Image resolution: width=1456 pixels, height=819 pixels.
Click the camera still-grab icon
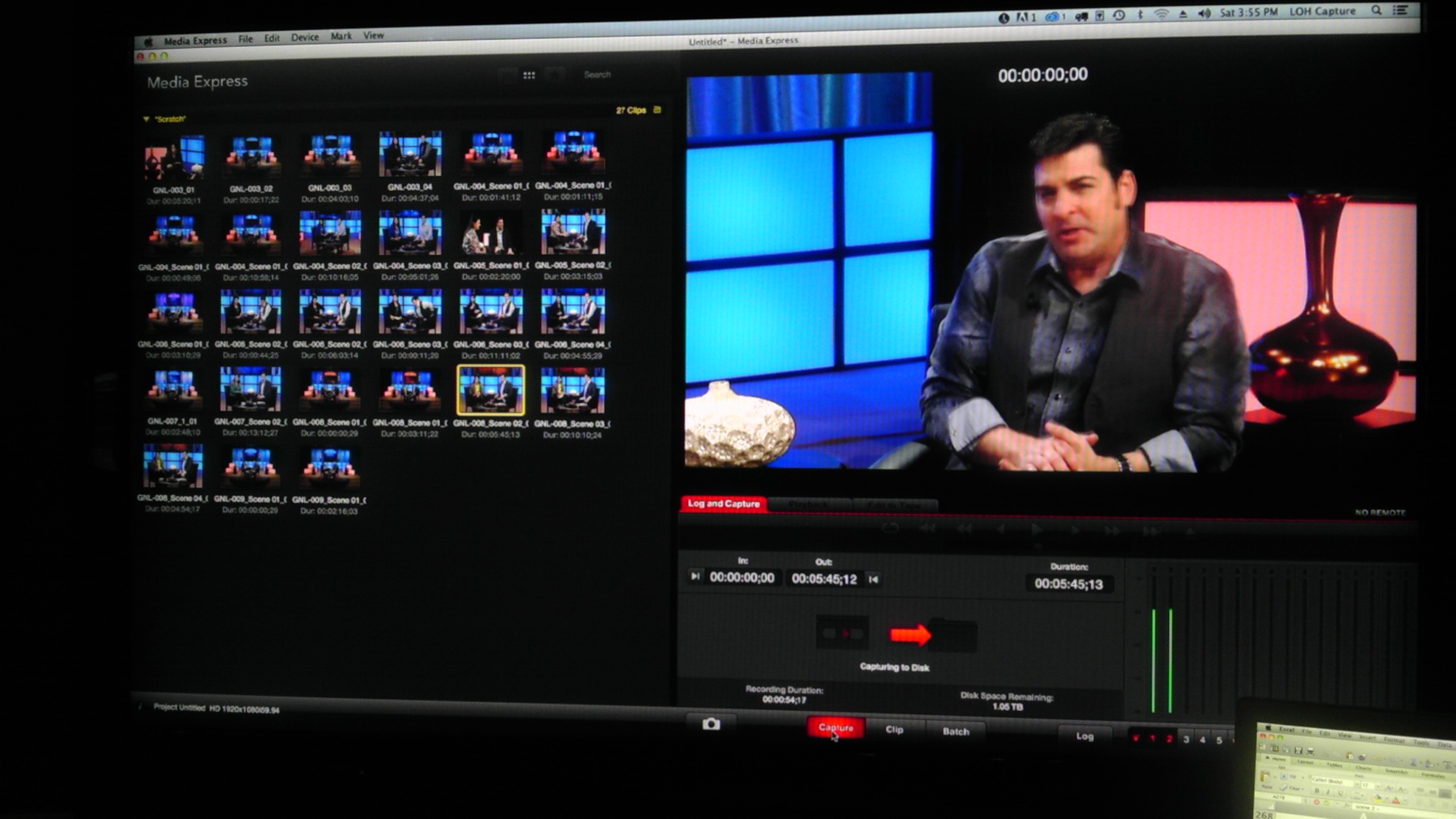[711, 724]
